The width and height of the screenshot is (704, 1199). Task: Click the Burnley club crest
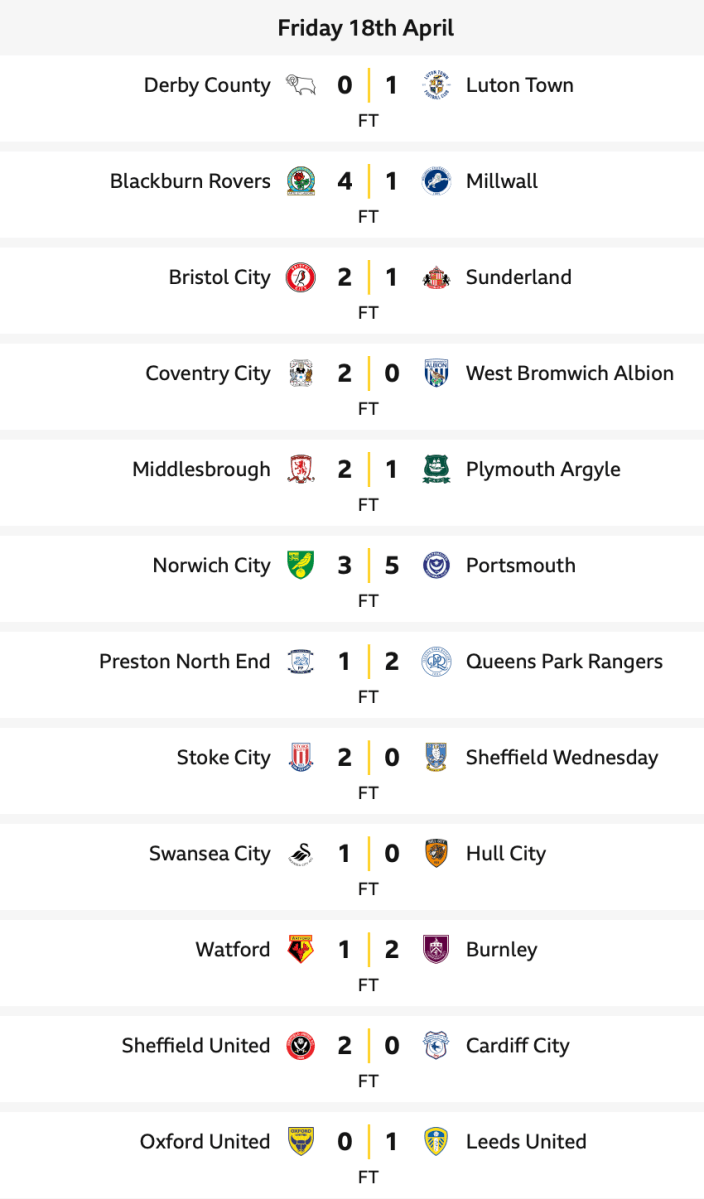tap(436, 949)
